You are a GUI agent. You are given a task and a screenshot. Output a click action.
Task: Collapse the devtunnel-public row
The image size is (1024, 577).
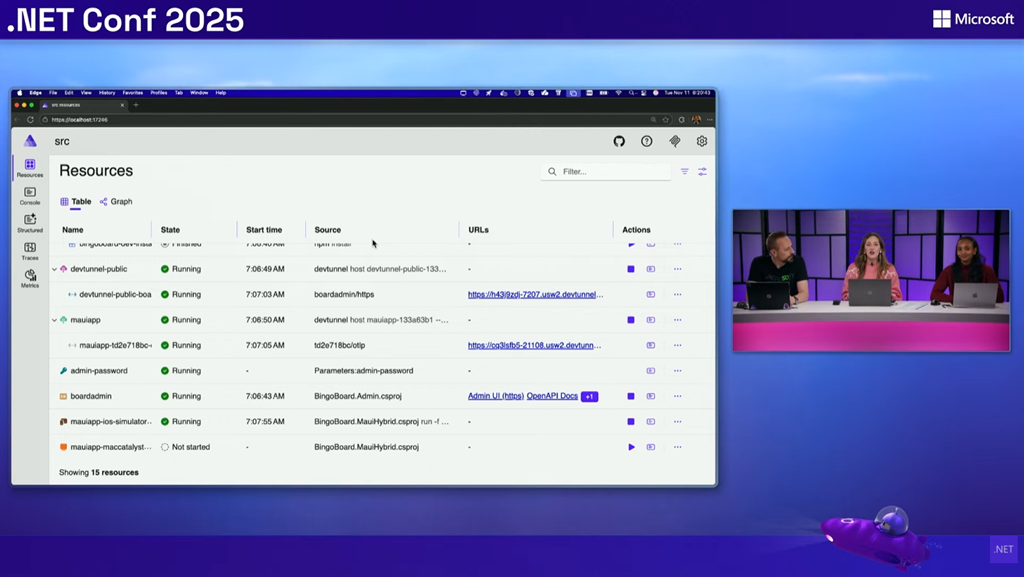(54, 269)
